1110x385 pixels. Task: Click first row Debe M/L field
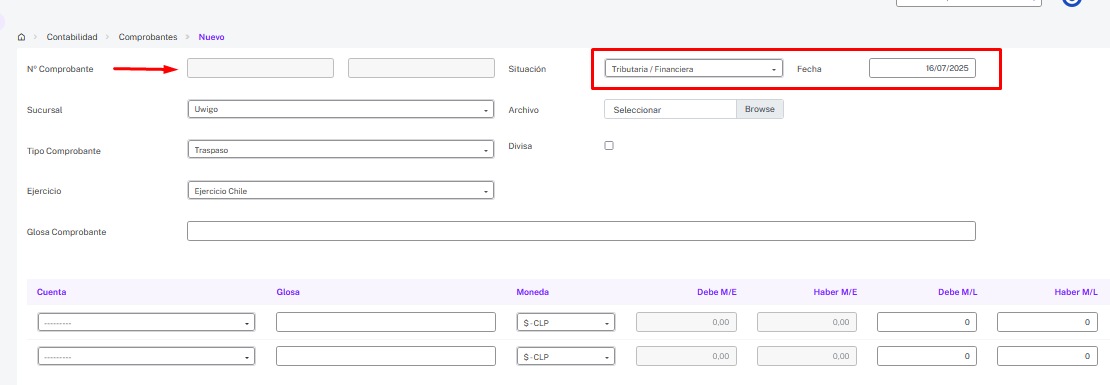(927, 322)
